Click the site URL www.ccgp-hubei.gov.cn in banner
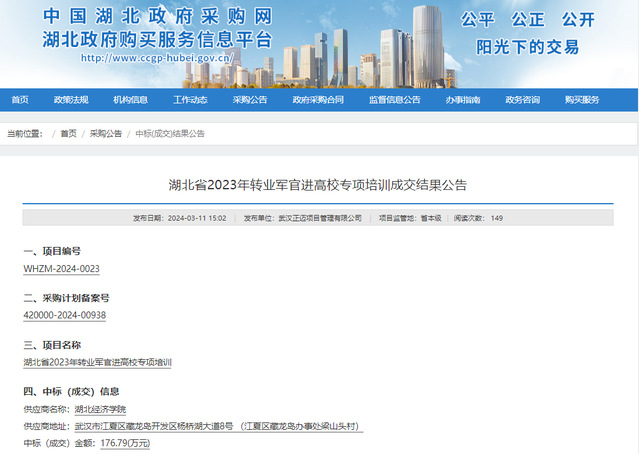Image resolution: width=639 pixels, height=454 pixels. [157, 58]
